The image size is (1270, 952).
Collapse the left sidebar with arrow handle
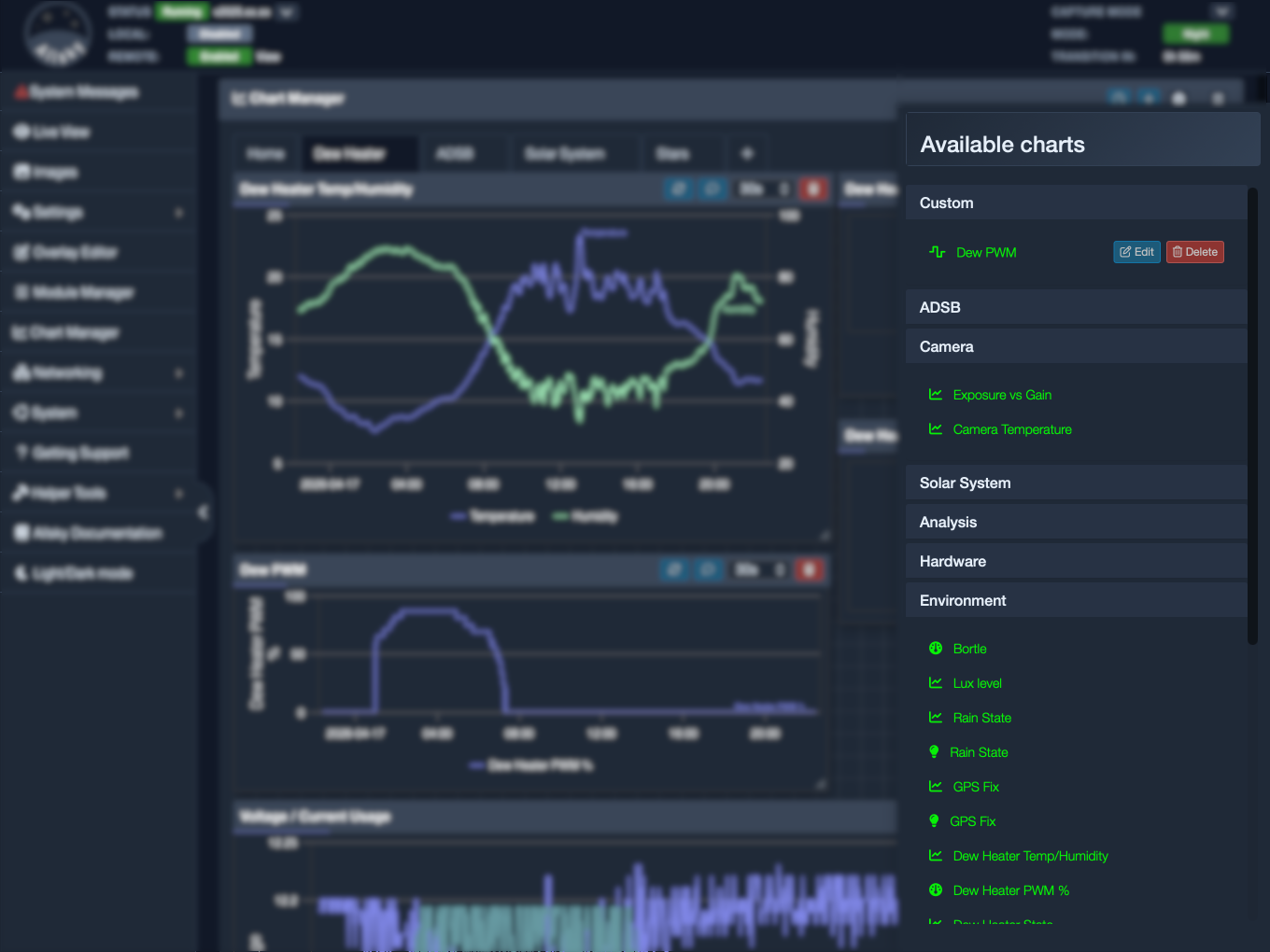click(203, 511)
